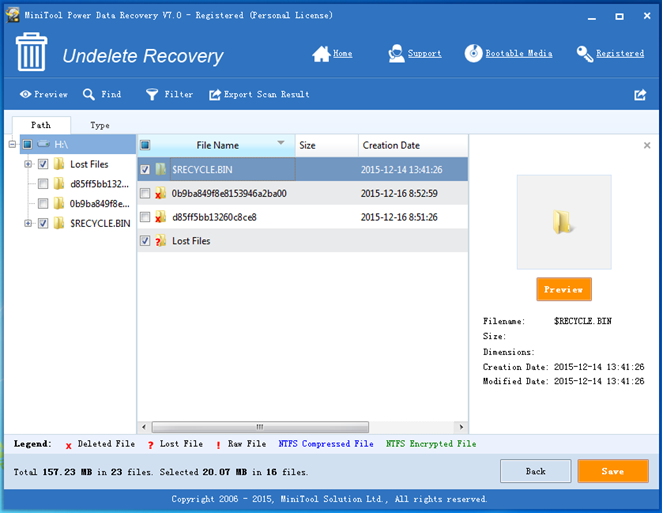Click the NTFS Compressed File legend text

(x=326, y=444)
